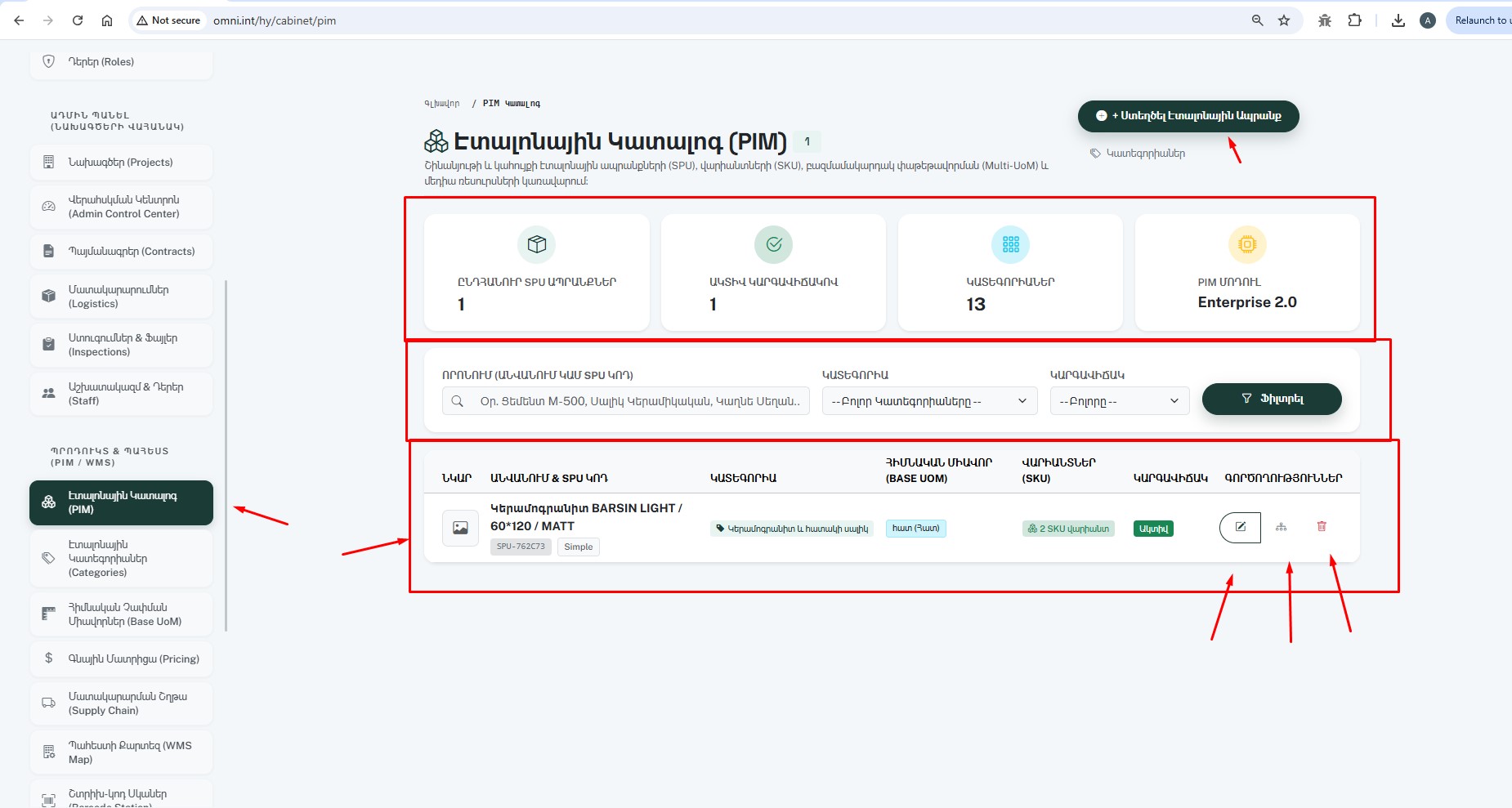Open the categories link under create button

[x=1138, y=154]
